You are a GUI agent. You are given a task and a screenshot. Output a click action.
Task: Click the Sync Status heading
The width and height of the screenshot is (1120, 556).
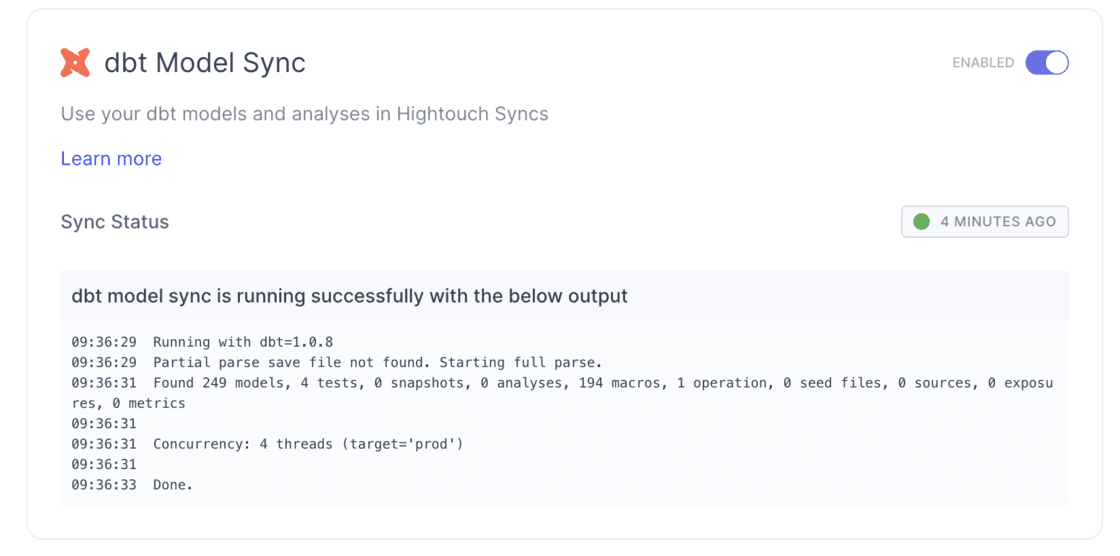click(x=115, y=222)
